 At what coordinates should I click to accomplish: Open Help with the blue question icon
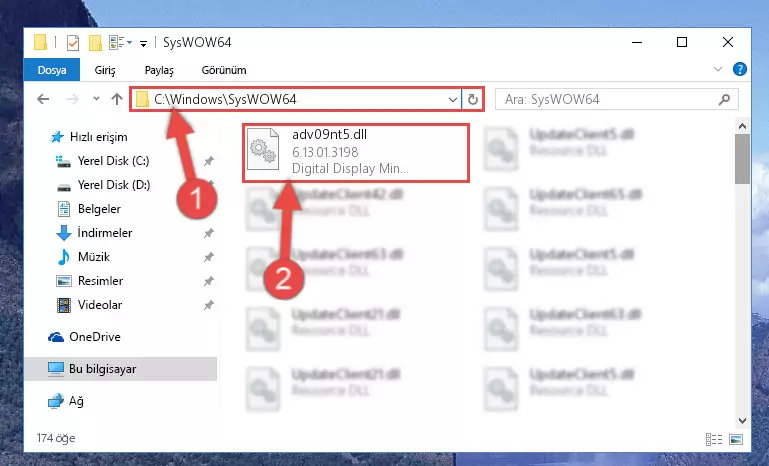pos(740,69)
